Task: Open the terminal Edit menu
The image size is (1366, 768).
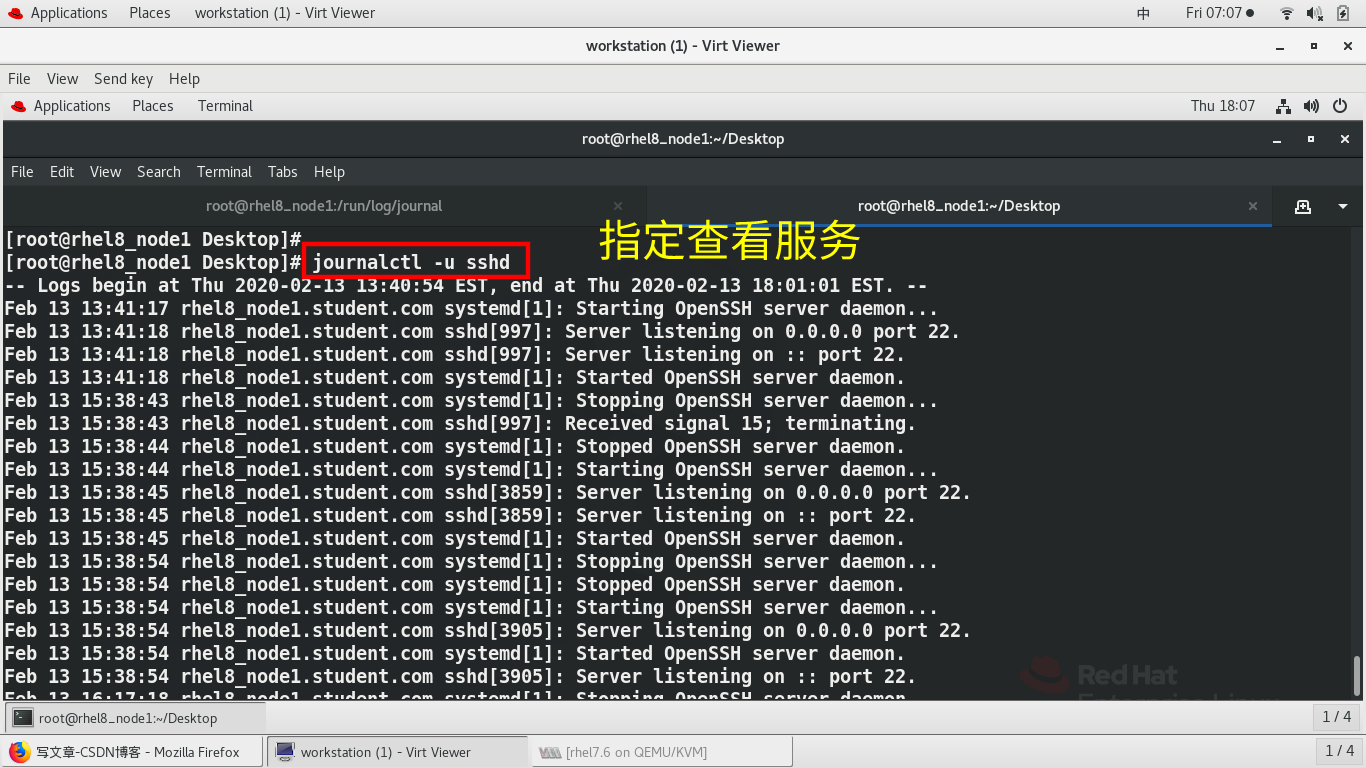Action: pos(62,172)
